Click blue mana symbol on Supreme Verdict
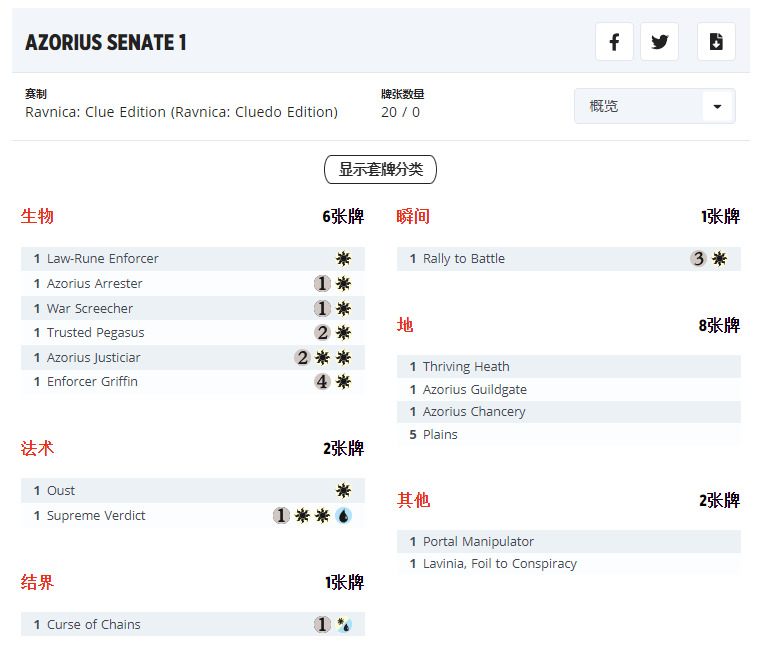This screenshot has width=763, height=654. pyautogui.click(x=343, y=516)
